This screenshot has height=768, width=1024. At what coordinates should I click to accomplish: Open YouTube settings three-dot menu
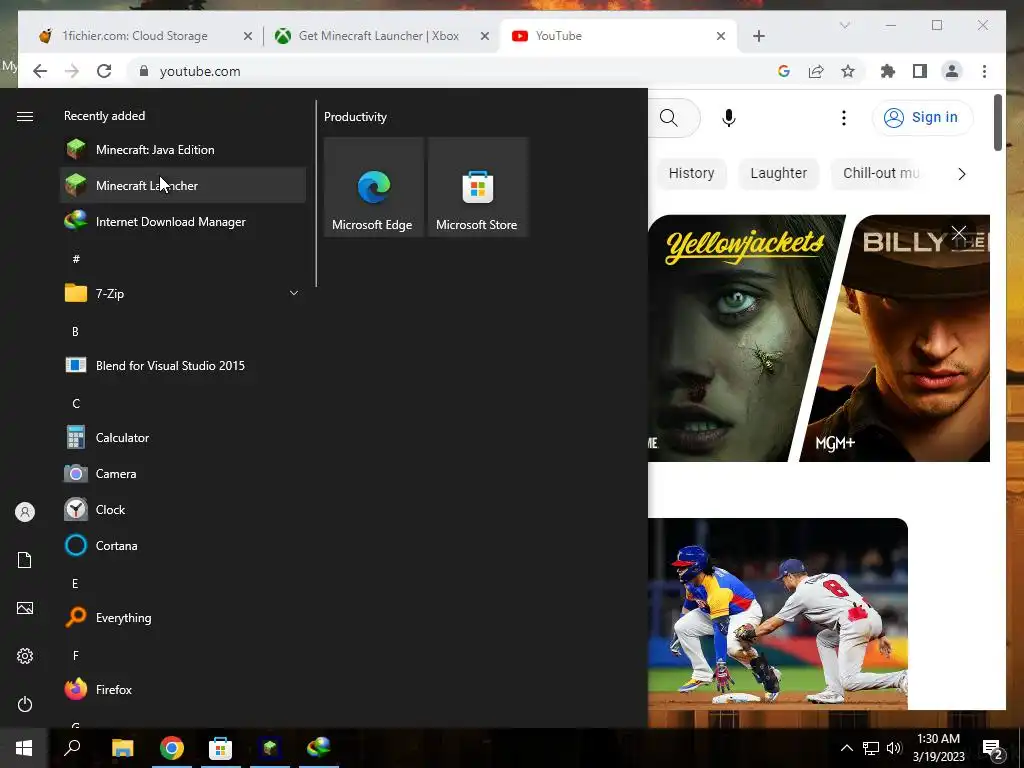[844, 118]
